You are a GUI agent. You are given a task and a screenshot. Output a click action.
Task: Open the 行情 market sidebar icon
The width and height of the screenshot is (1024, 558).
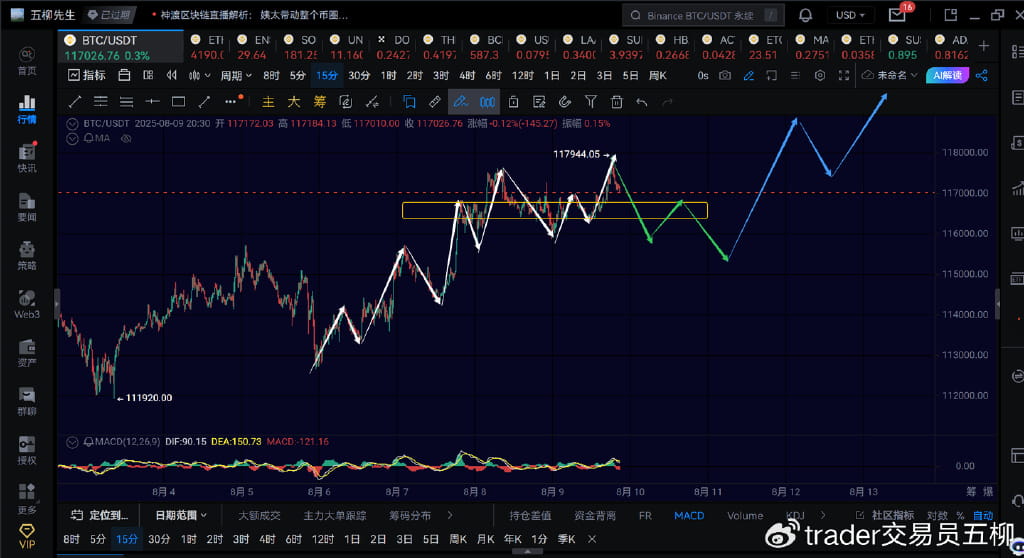tap(27, 109)
